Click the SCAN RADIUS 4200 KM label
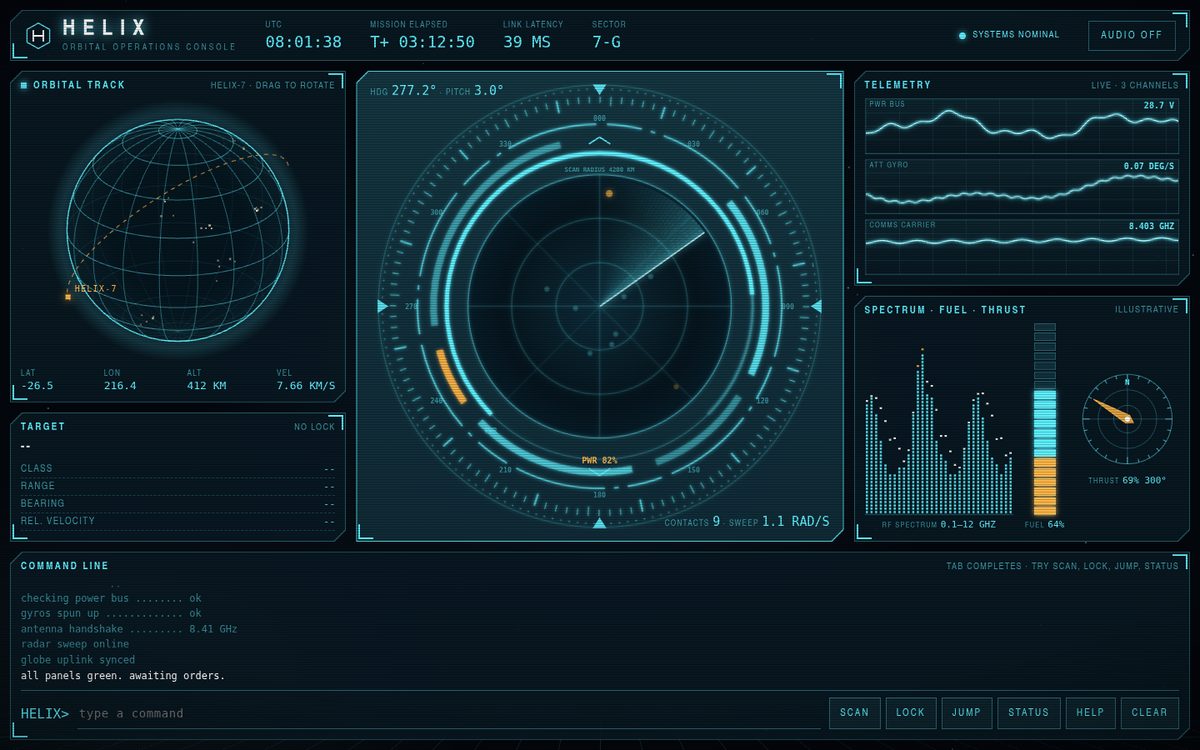Image resolution: width=1200 pixels, height=750 pixels. [x=599, y=169]
